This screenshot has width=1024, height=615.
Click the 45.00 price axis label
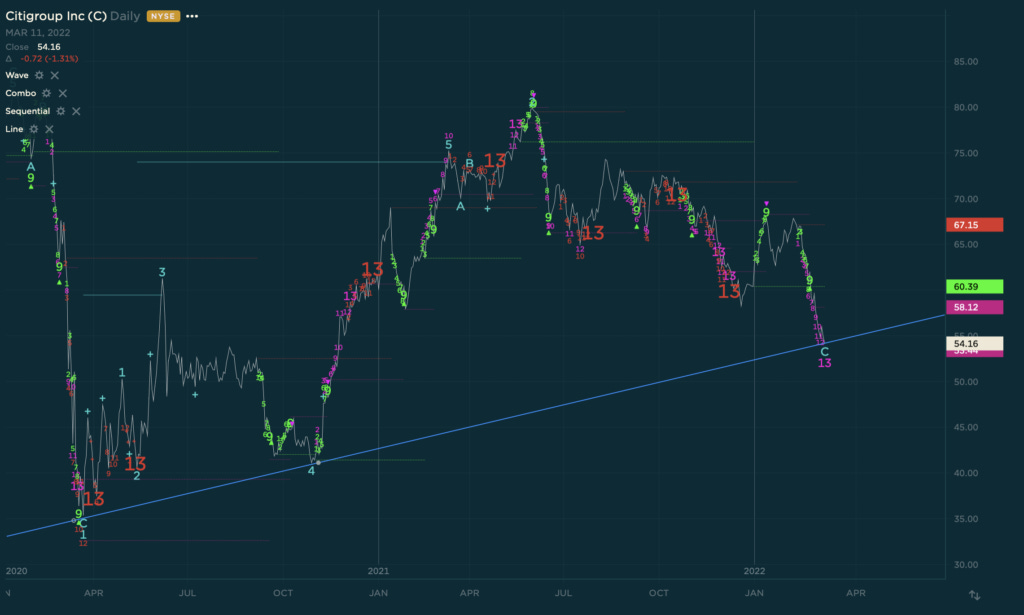click(x=966, y=428)
